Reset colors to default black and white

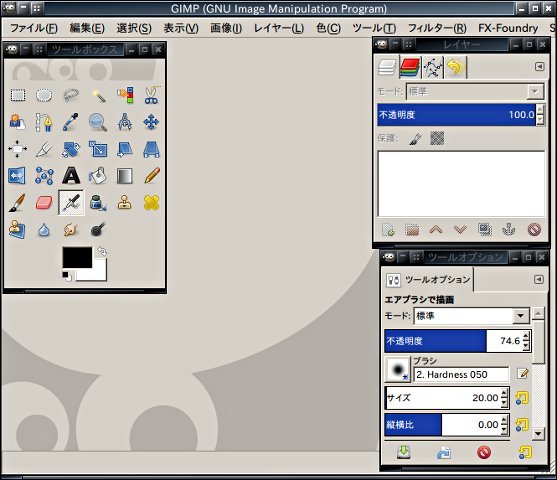tap(66, 276)
